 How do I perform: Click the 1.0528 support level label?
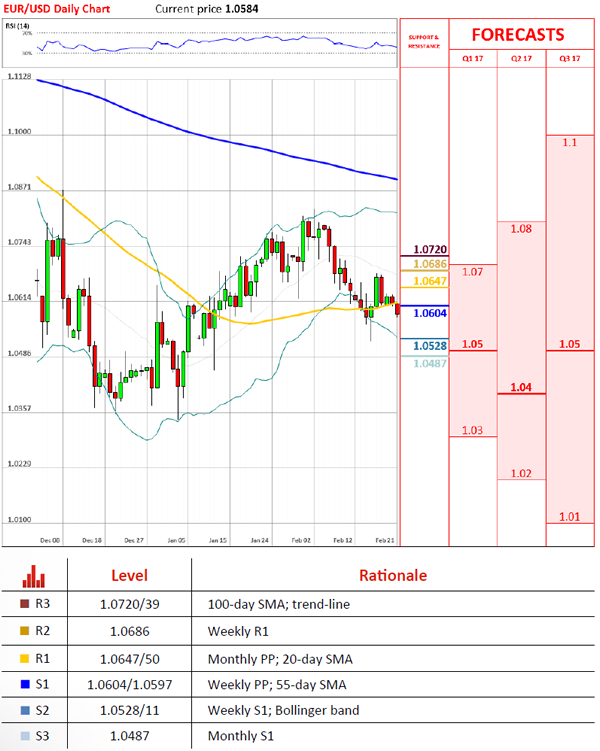(430, 346)
